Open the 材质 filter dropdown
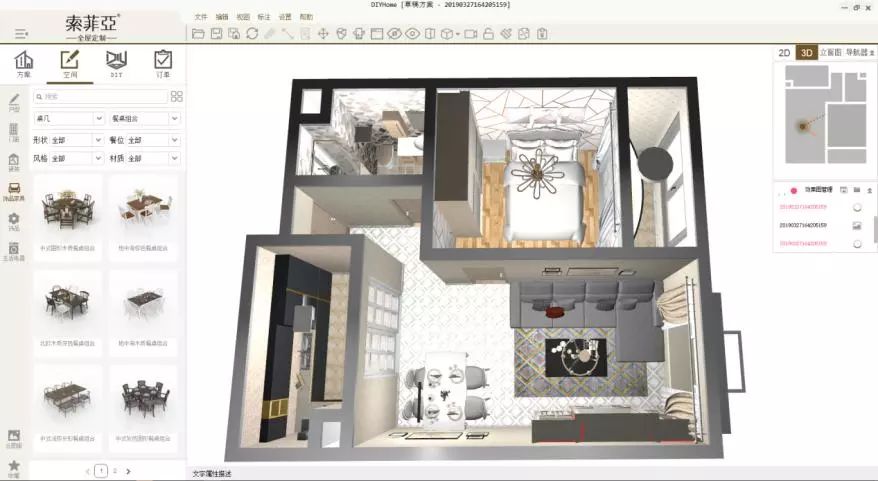The image size is (878, 481). click(x=153, y=158)
